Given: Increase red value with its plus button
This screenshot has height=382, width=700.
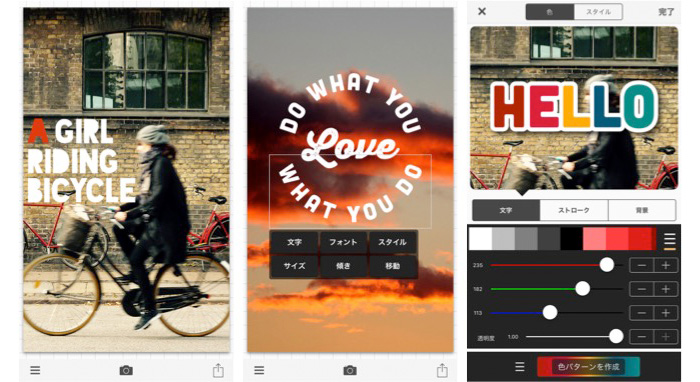Looking at the screenshot, I should [x=666, y=266].
